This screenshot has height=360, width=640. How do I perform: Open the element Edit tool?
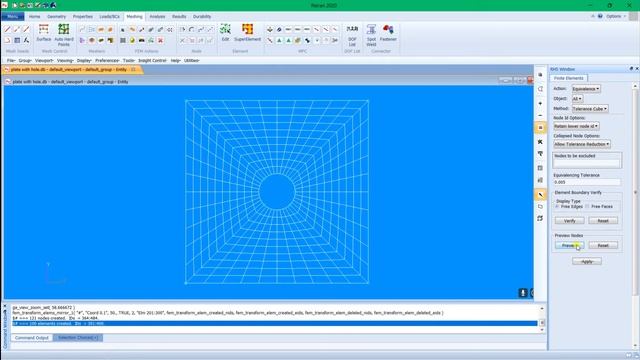[225, 33]
